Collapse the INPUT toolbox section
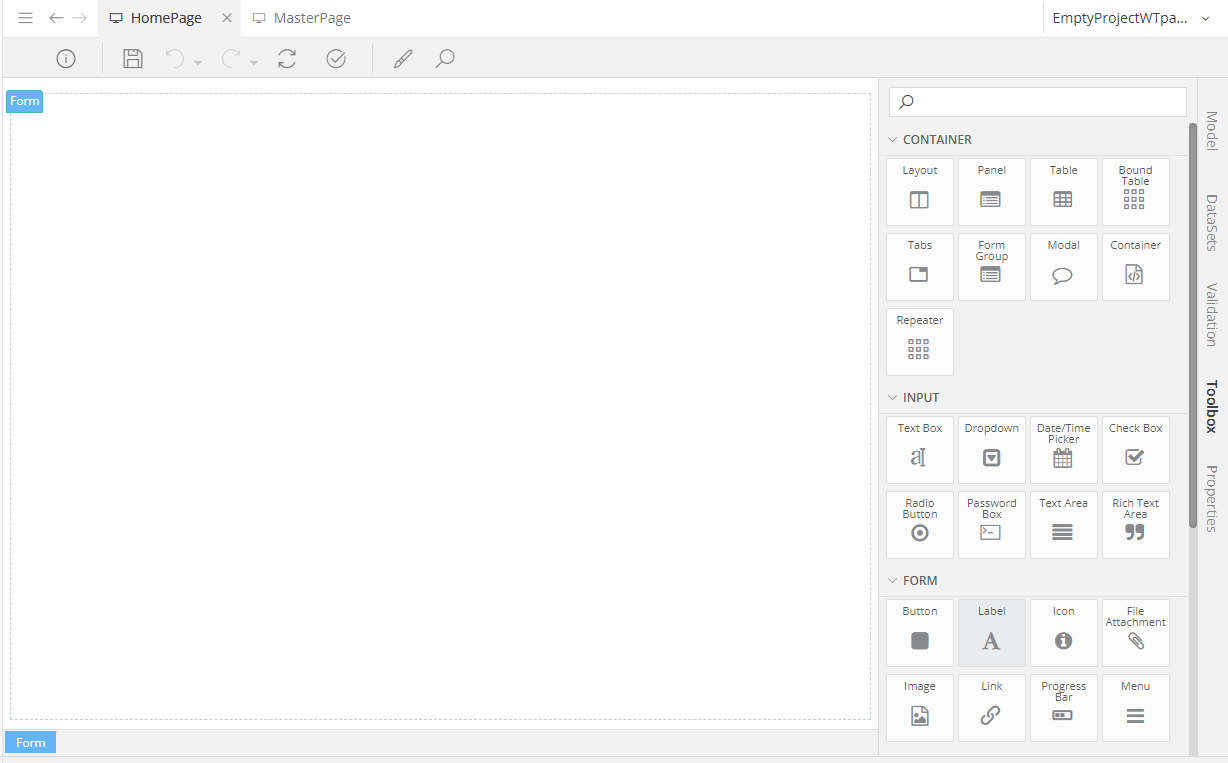 (893, 398)
